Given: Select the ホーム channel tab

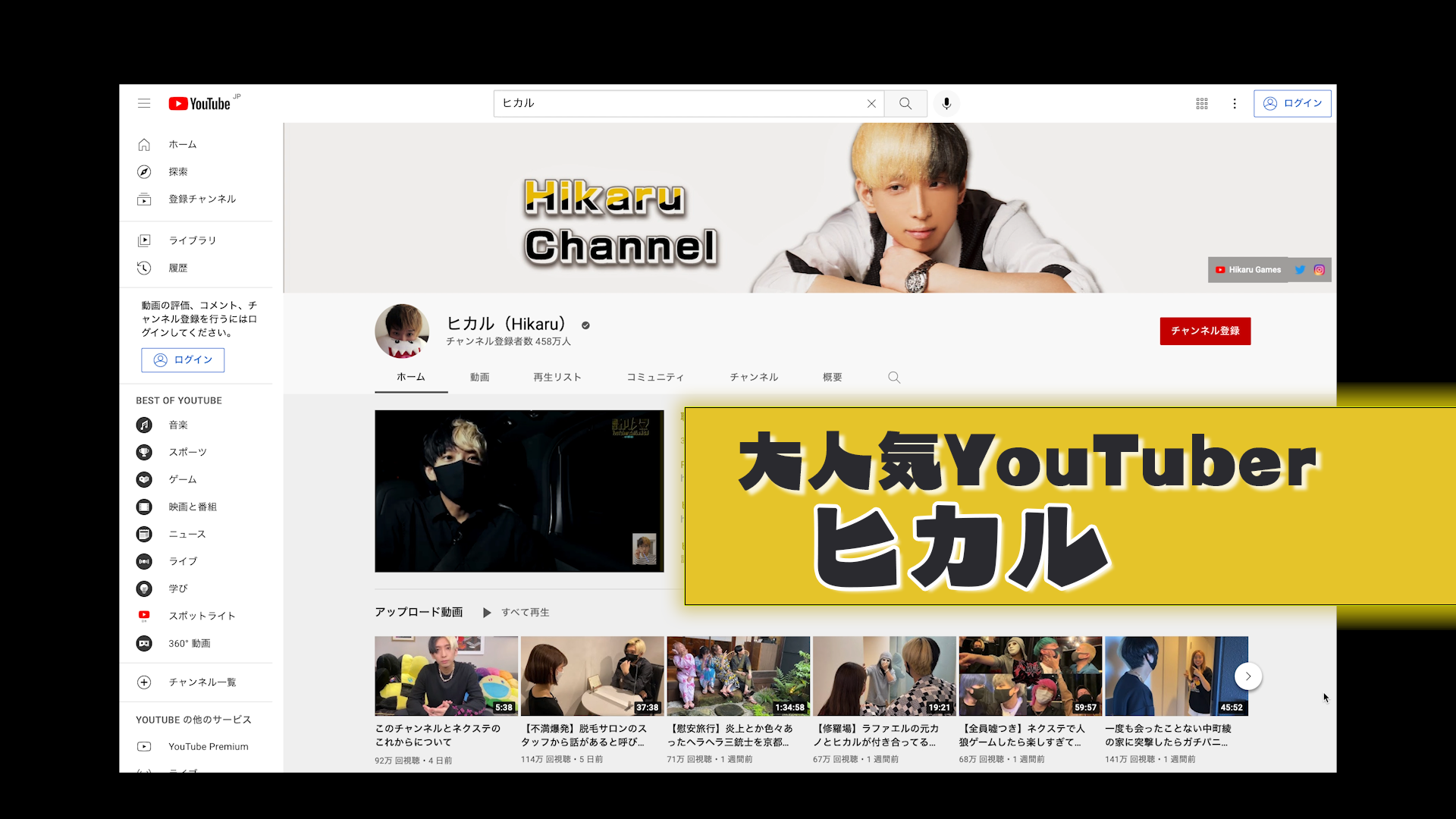Looking at the screenshot, I should tap(411, 377).
